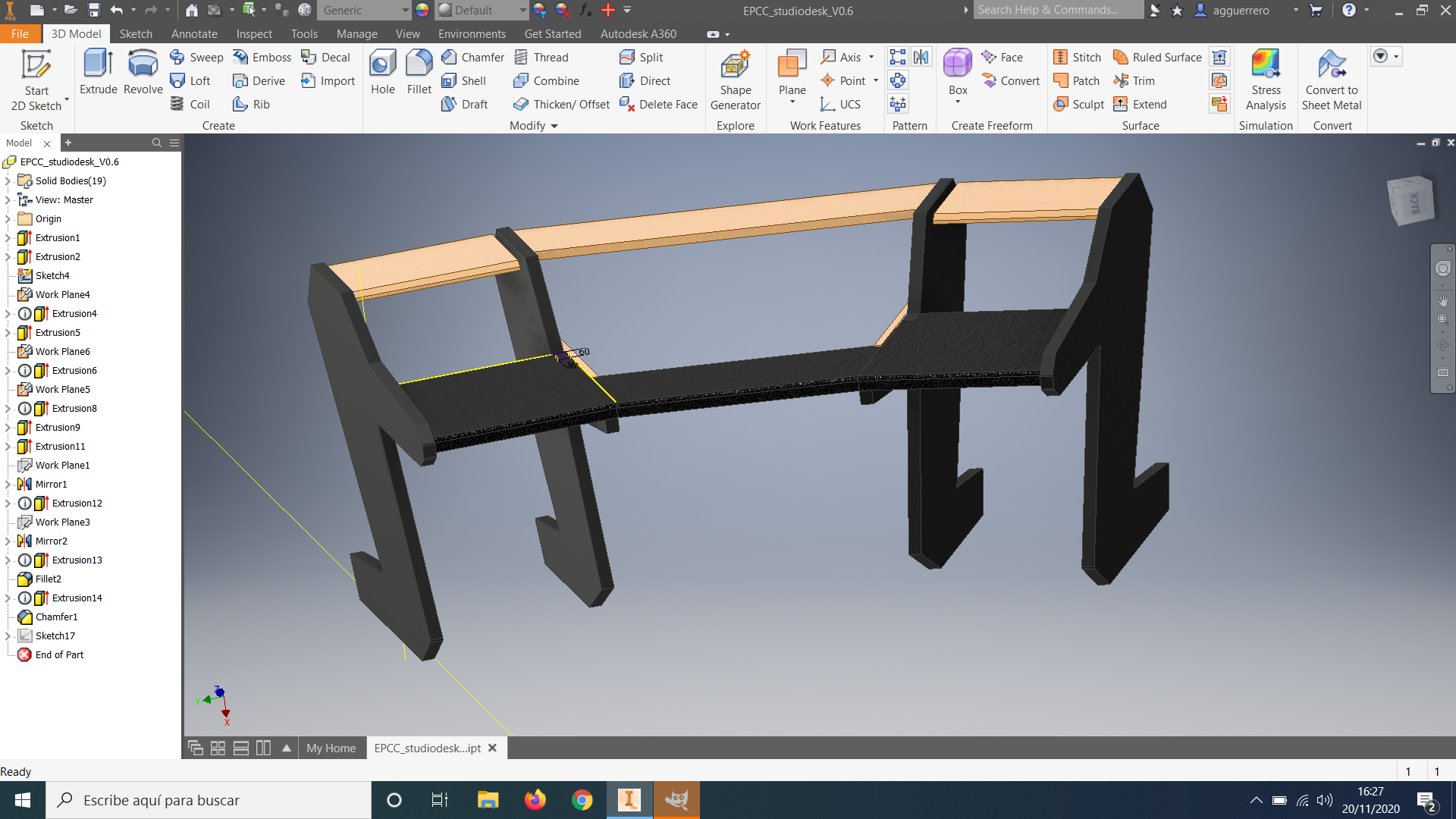Image resolution: width=1456 pixels, height=819 pixels.
Task: Click the Search Help & Commands field
Action: [1056, 10]
